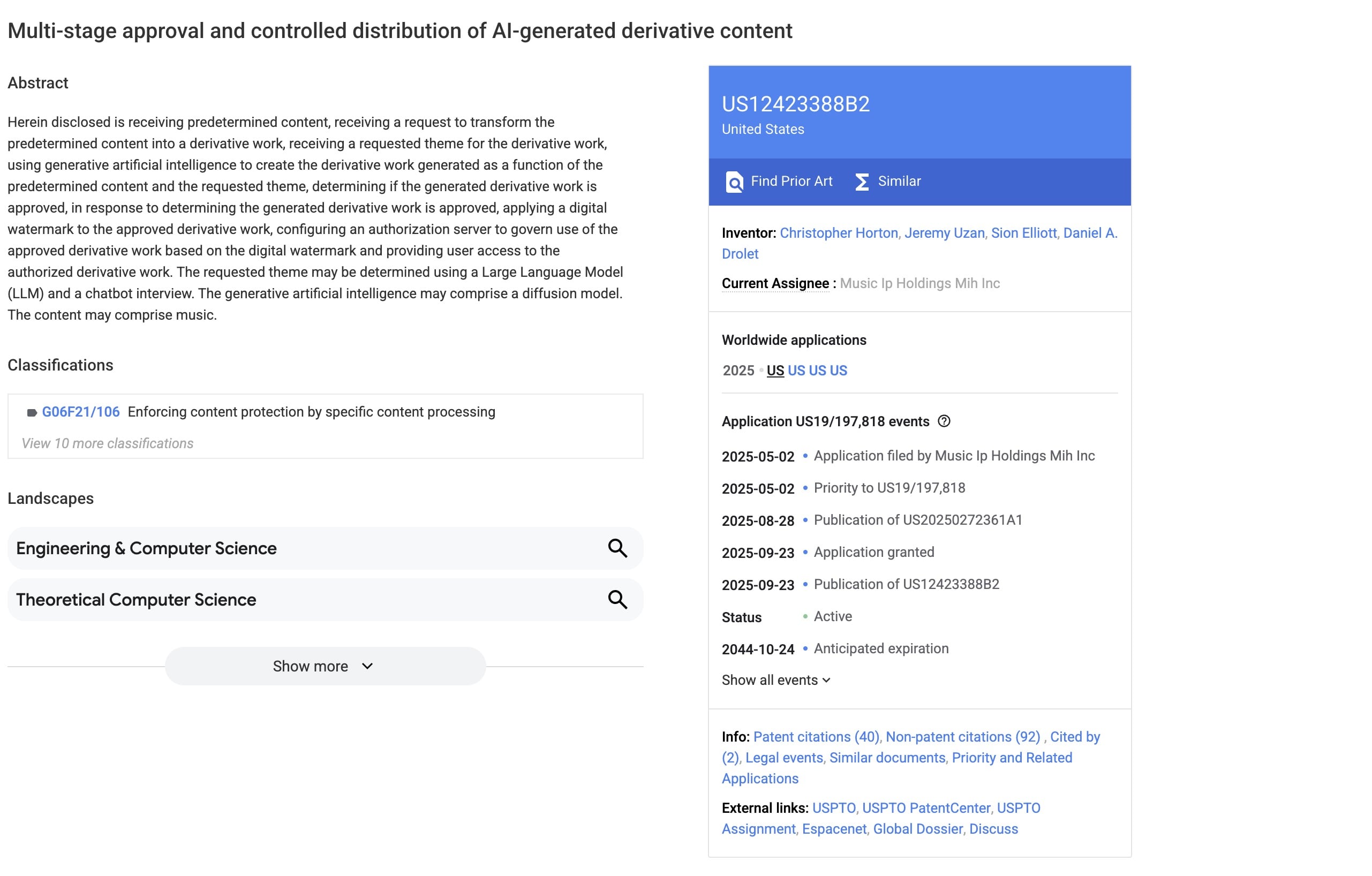Open USPTO PatentCenter external link
The width and height of the screenshot is (1372, 876).
tap(926, 807)
